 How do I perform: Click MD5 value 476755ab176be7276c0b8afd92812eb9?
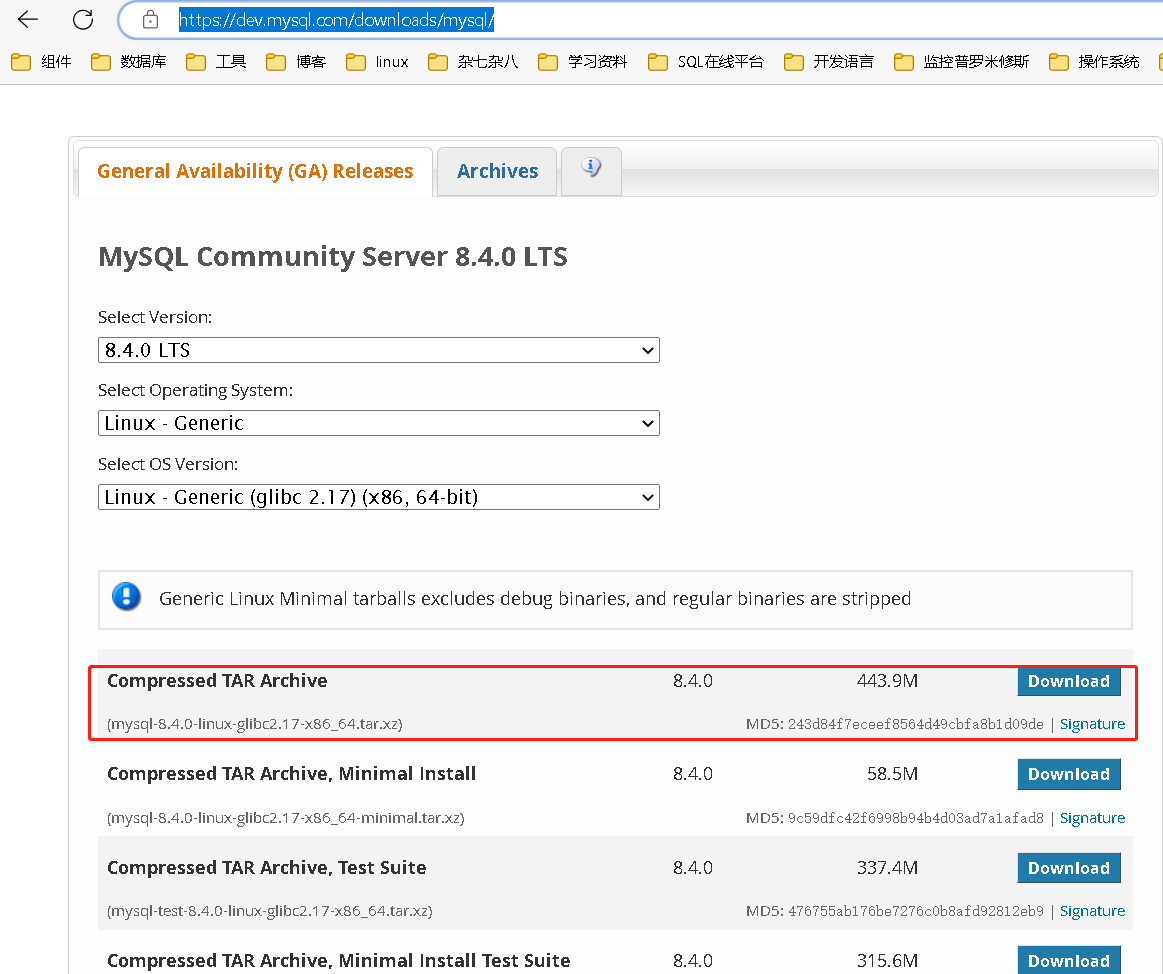[x=915, y=911]
